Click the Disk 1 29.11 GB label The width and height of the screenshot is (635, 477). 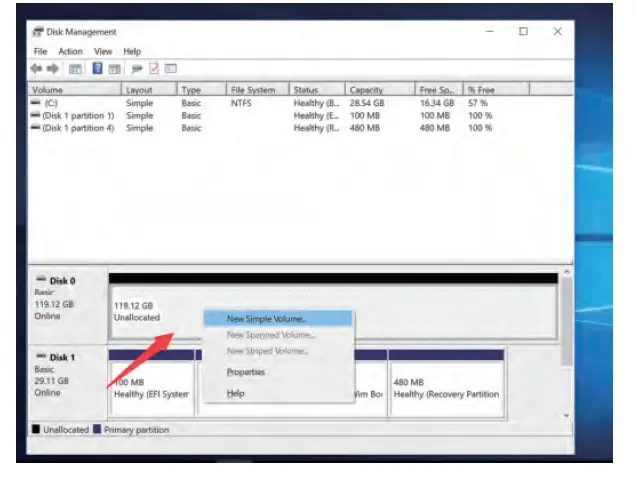(x=51, y=381)
